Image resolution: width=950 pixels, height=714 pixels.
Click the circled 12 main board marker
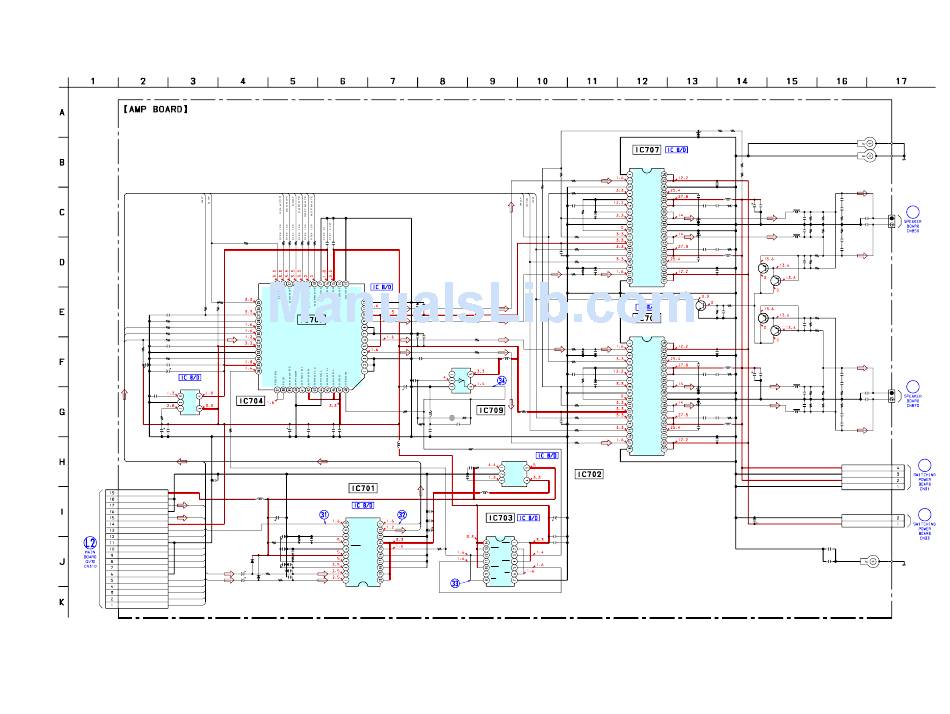click(90, 542)
